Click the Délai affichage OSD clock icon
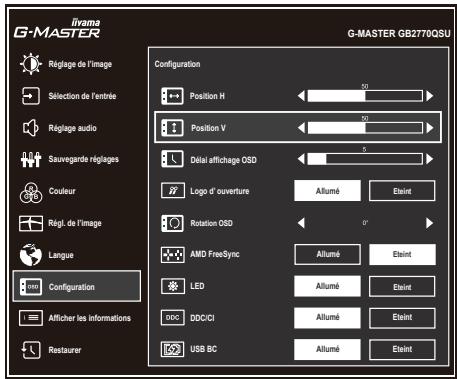 172,159
